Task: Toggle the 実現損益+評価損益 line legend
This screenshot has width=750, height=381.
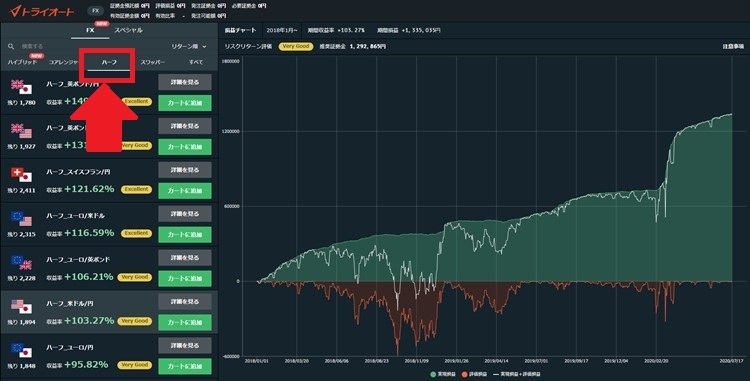Action: click(517, 374)
